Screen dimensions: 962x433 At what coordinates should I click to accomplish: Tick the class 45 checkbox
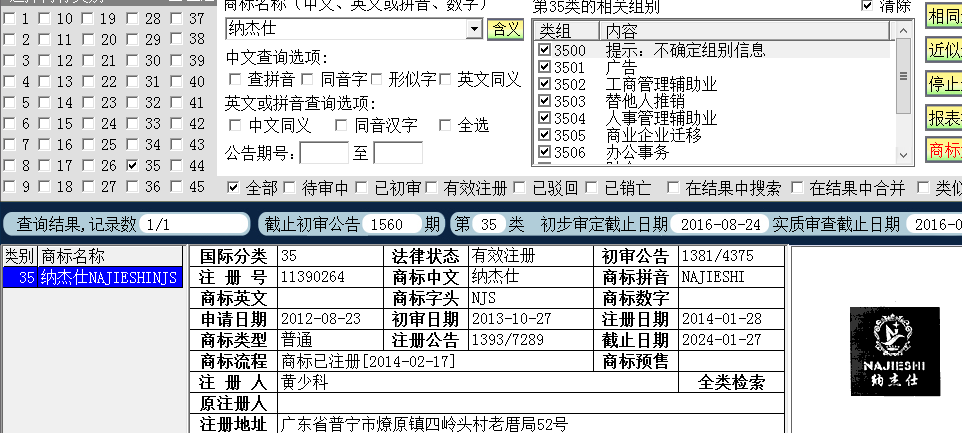point(177,186)
